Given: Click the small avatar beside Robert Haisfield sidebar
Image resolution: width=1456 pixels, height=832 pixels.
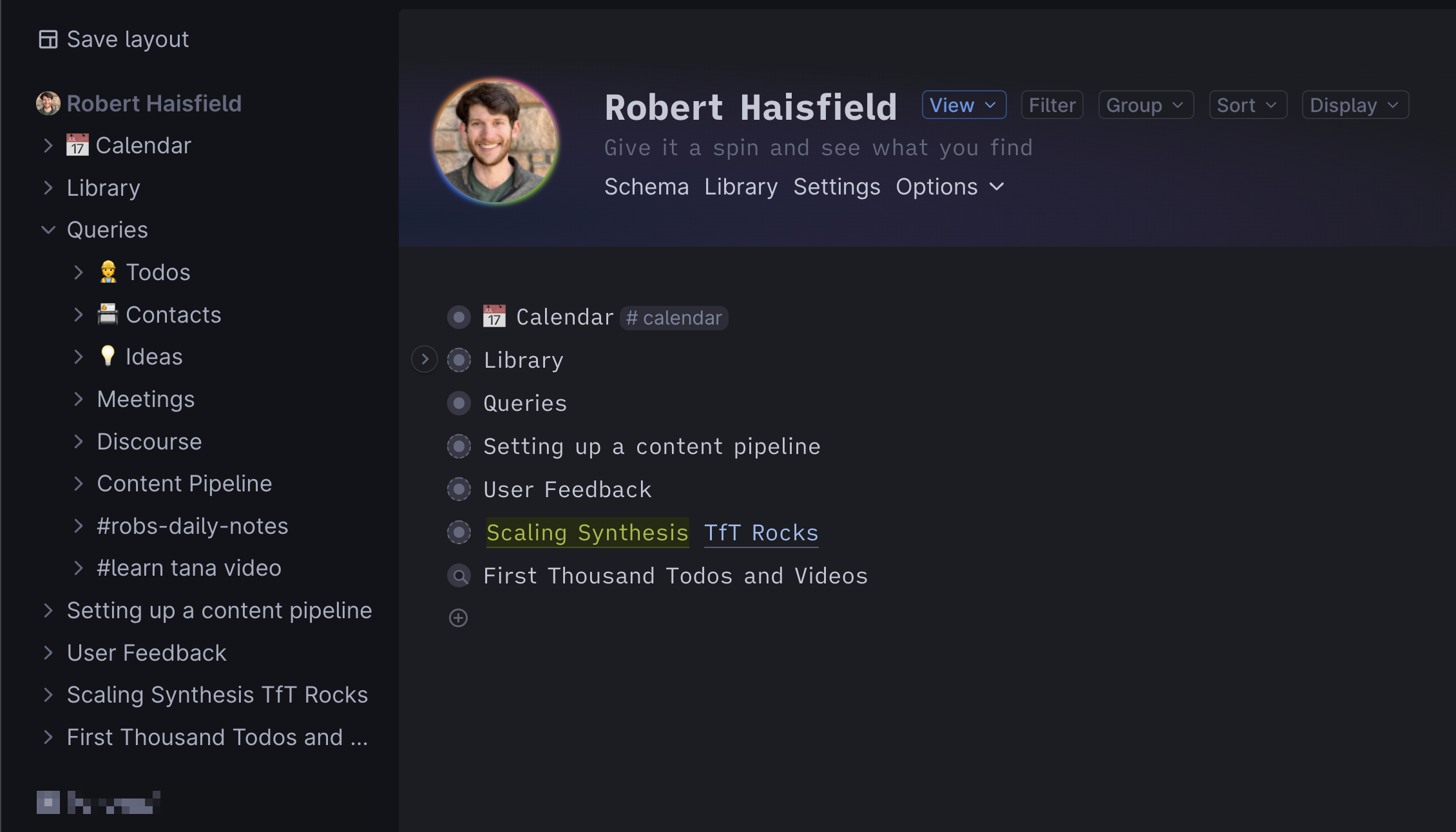Looking at the screenshot, I should click(48, 103).
